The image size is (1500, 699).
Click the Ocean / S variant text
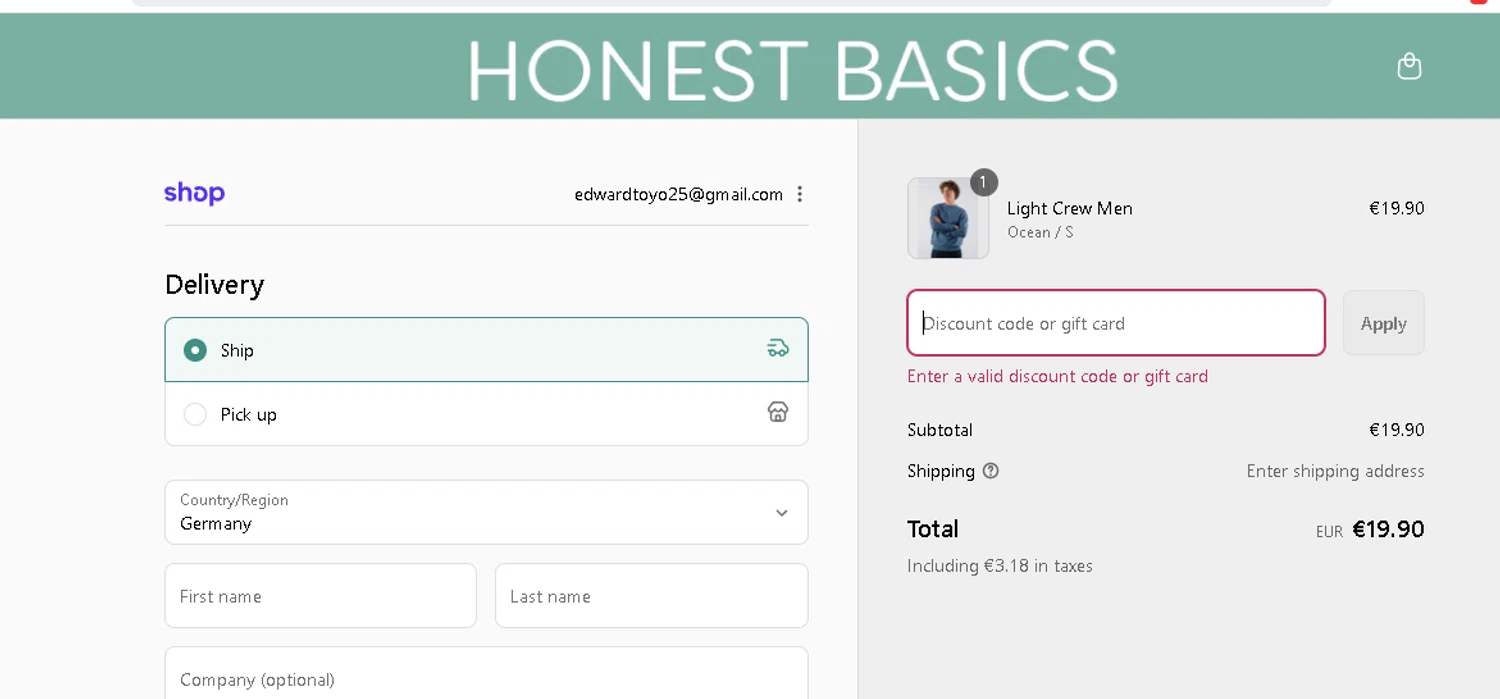[1040, 232]
